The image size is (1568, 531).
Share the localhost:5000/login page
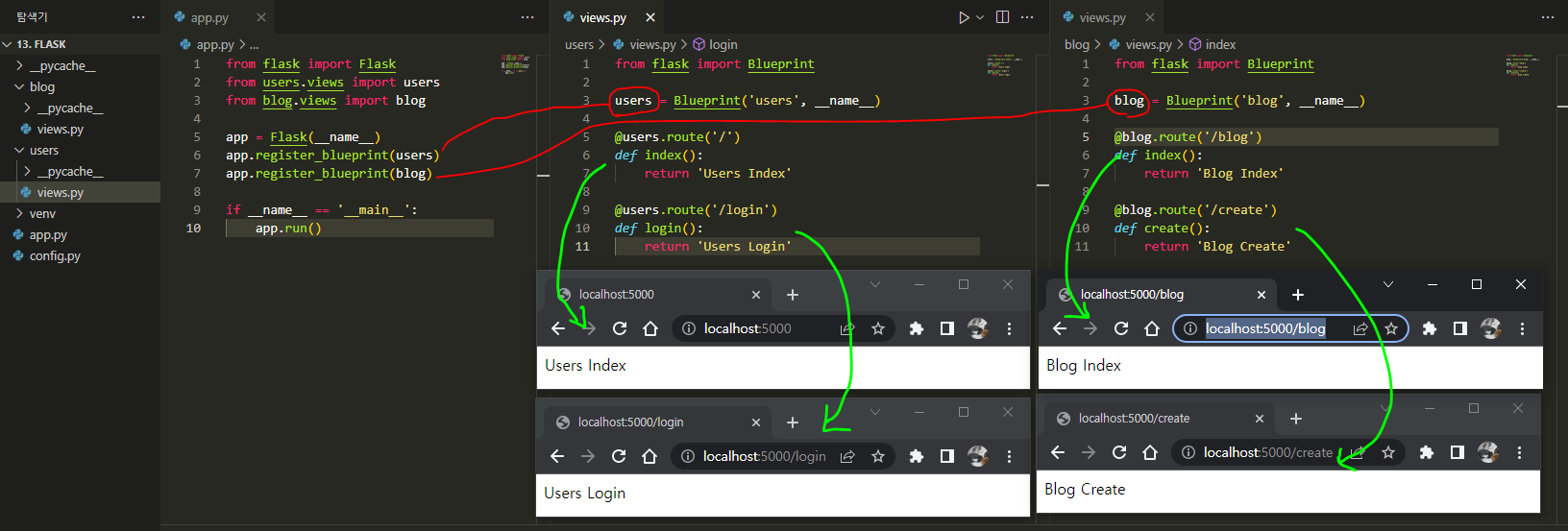(847, 456)
